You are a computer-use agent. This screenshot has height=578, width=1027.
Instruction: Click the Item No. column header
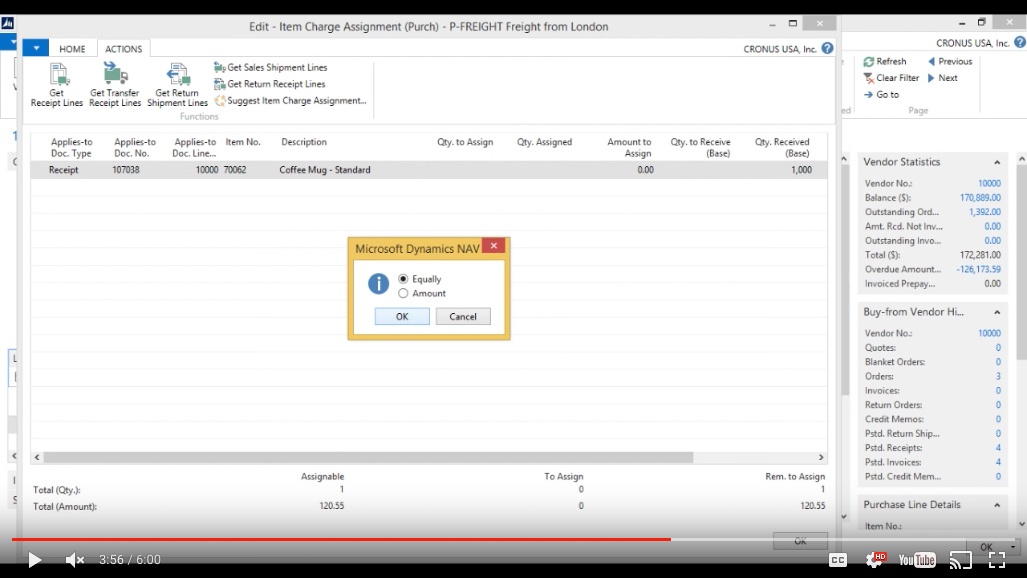tap(243, 142)
